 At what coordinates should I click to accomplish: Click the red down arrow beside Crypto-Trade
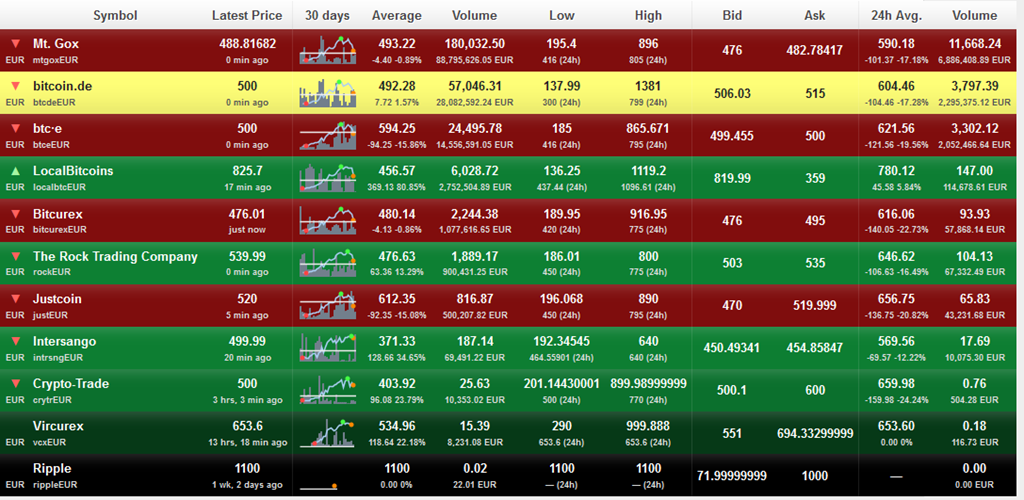(16, 384)
